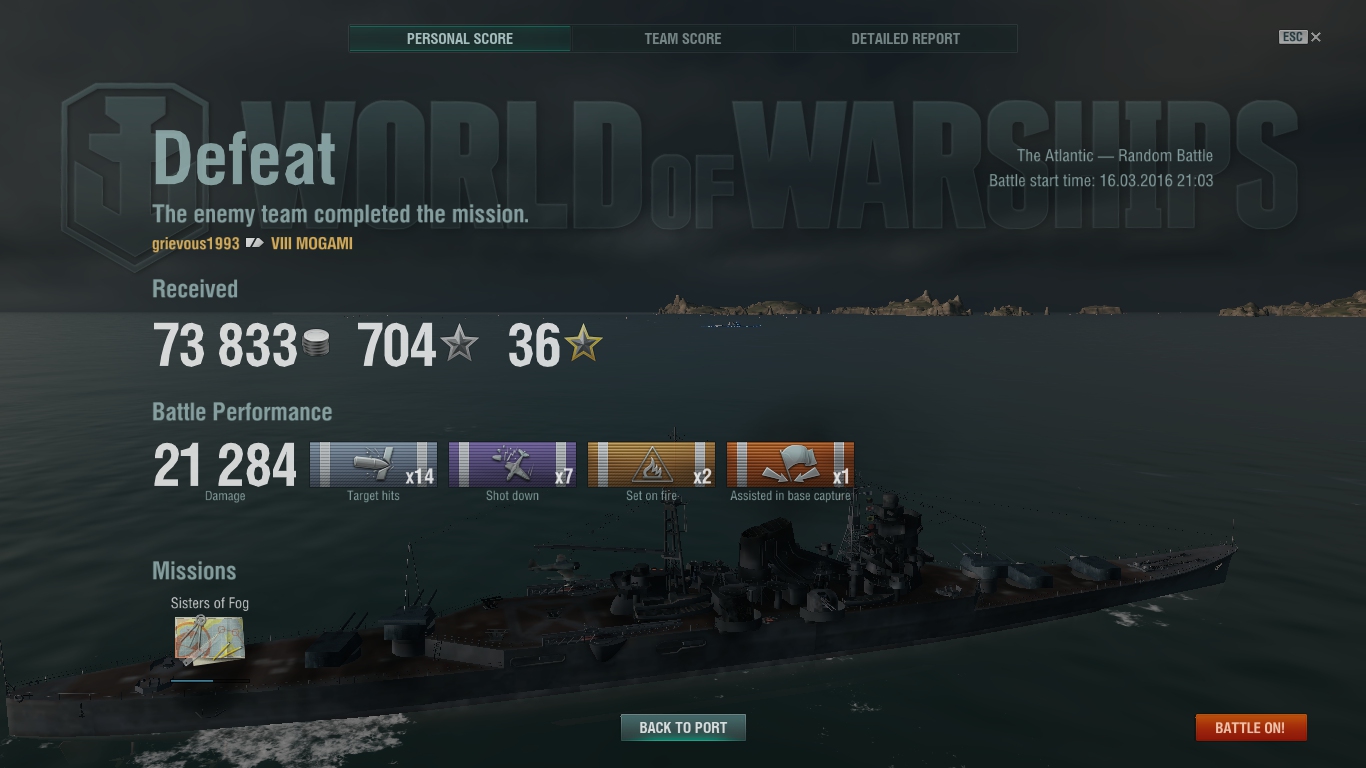This screenshot has width=1366, height=768.
Task: Switch to the Team Score tab
Action: (x=683, y=39)
